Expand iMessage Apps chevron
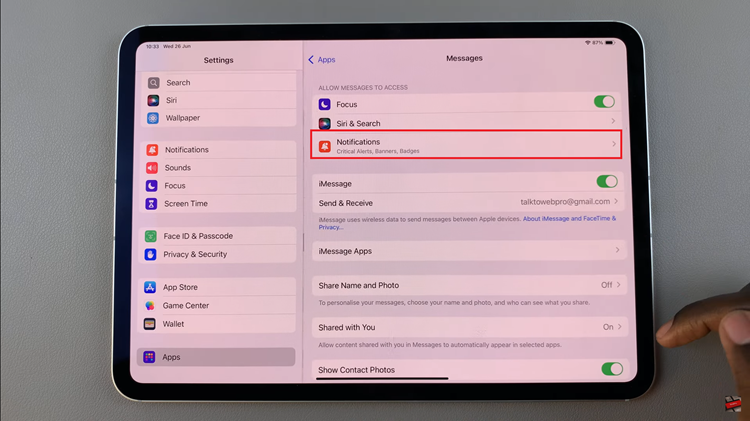This screenshot has width=750, height=421. click(618, 250)
